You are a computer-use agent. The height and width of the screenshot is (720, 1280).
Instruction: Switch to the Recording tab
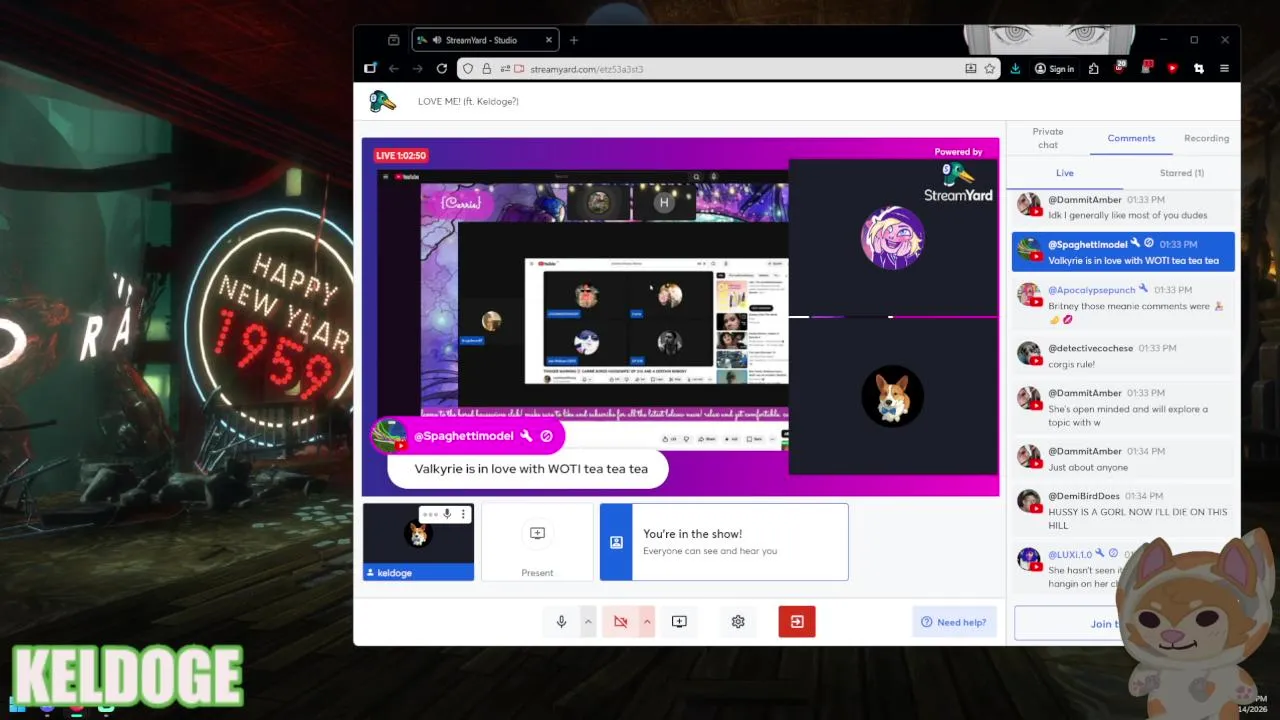1206,138
